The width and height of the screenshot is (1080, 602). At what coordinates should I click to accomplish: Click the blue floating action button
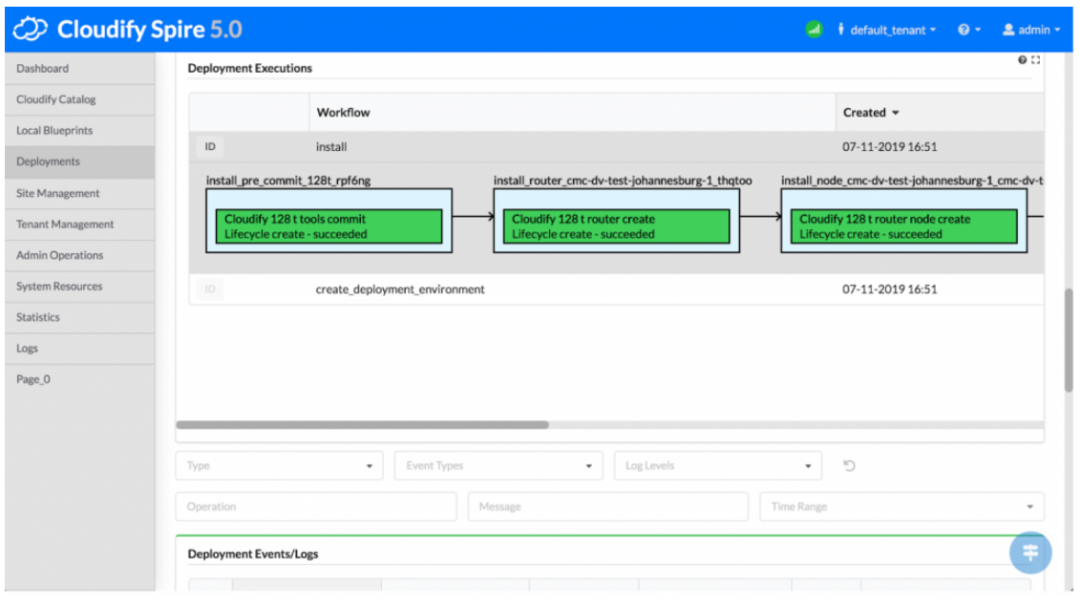pyautogui.click(x=1030, y=552)
